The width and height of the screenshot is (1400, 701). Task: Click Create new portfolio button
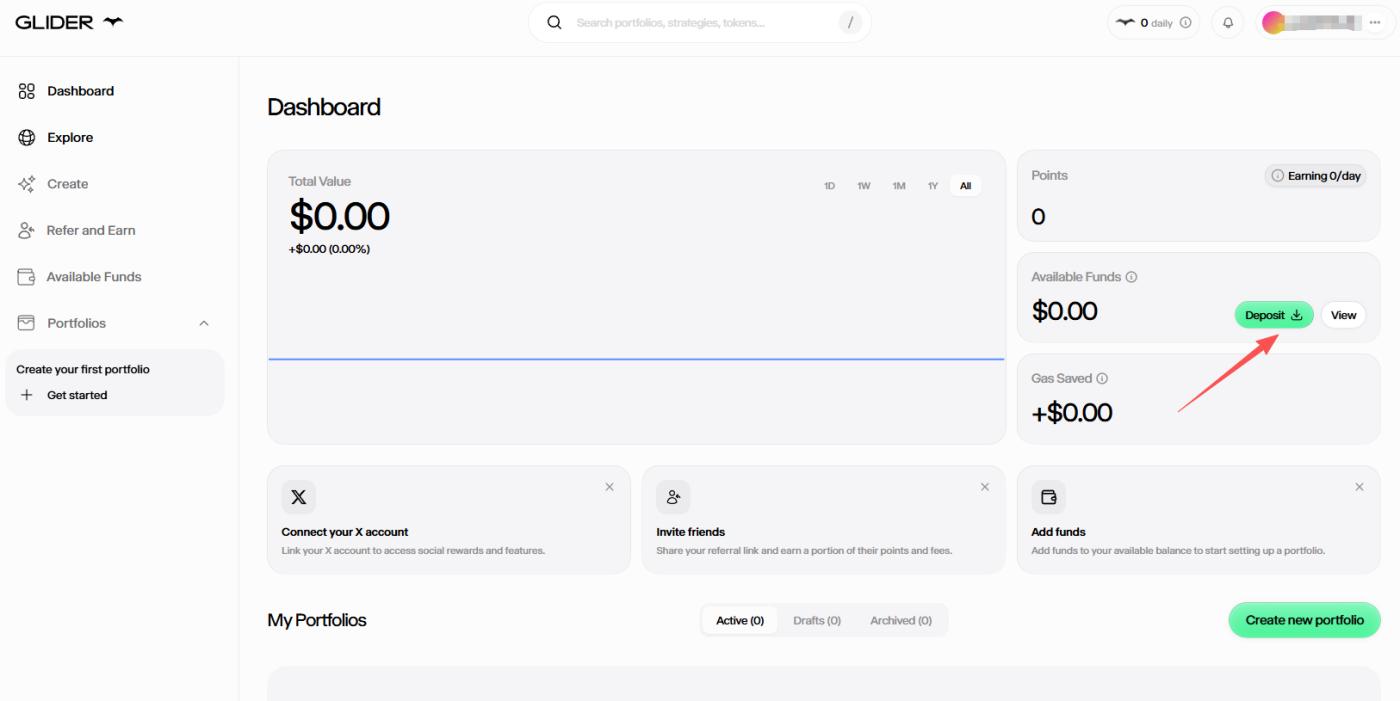click(1304, 620)
